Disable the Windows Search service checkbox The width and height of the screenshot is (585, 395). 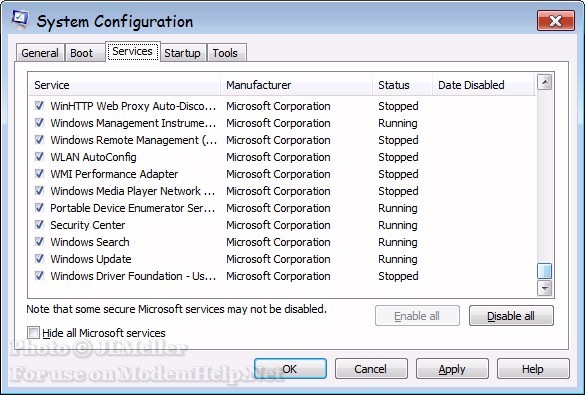pos(39,242)
